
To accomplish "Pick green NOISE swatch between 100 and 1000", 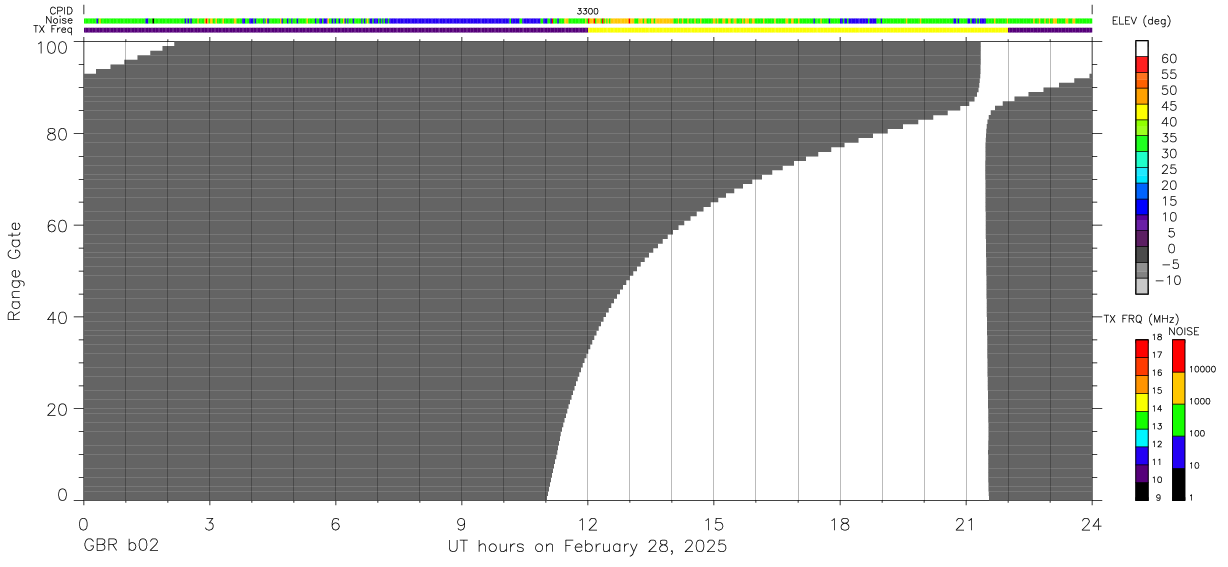I will pyautogui.click(x=1178, y=420).
